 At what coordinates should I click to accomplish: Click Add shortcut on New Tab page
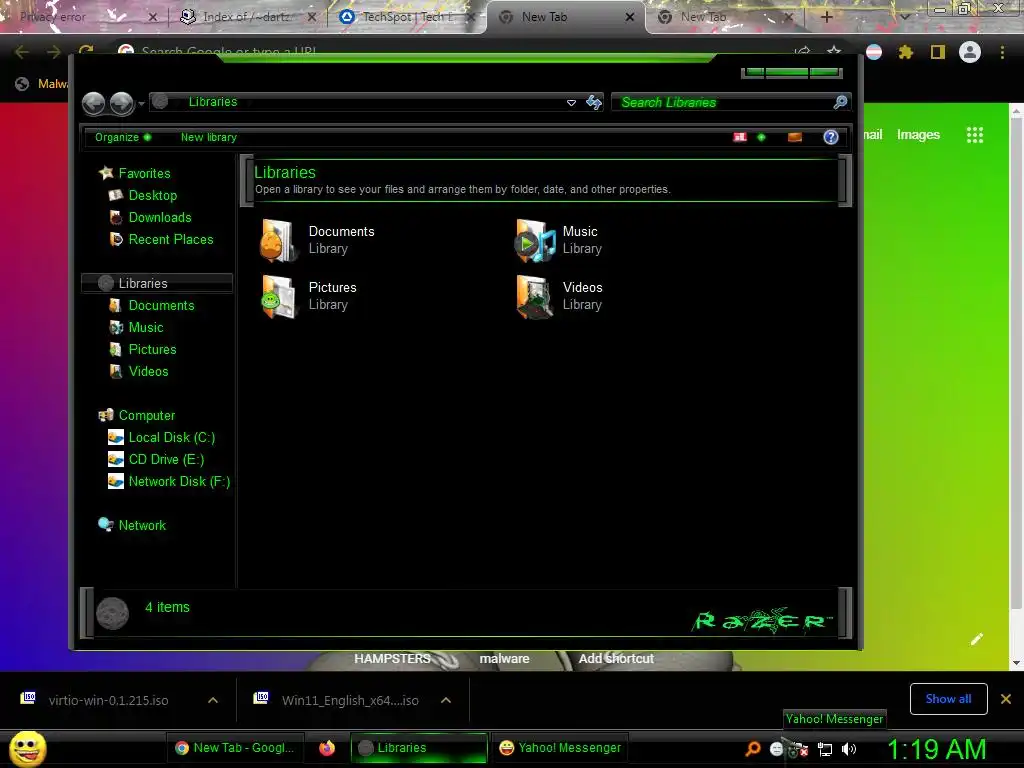click(x=616, y=658)
